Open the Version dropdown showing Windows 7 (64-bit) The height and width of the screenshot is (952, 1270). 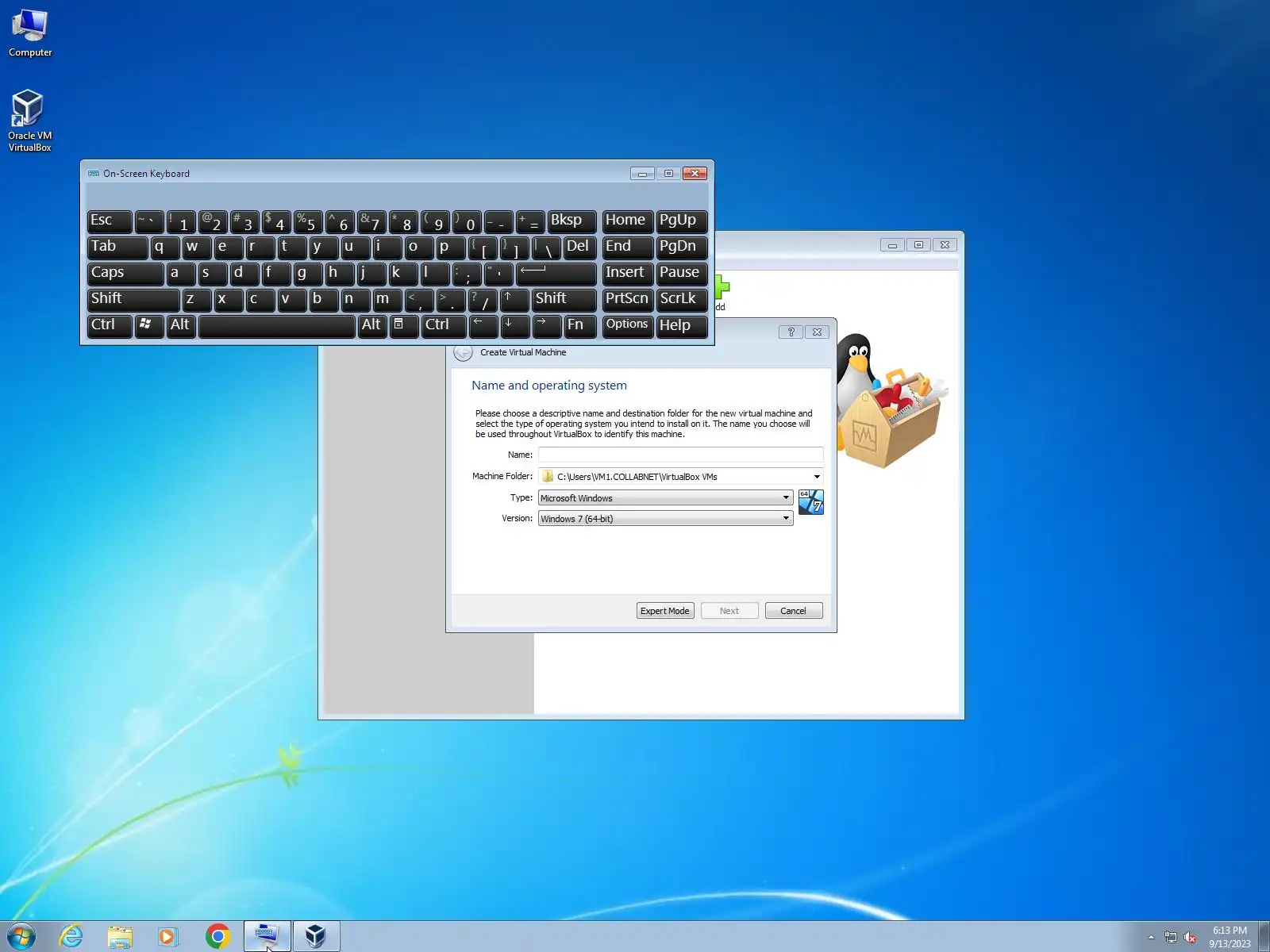click(x=665, y=518)
